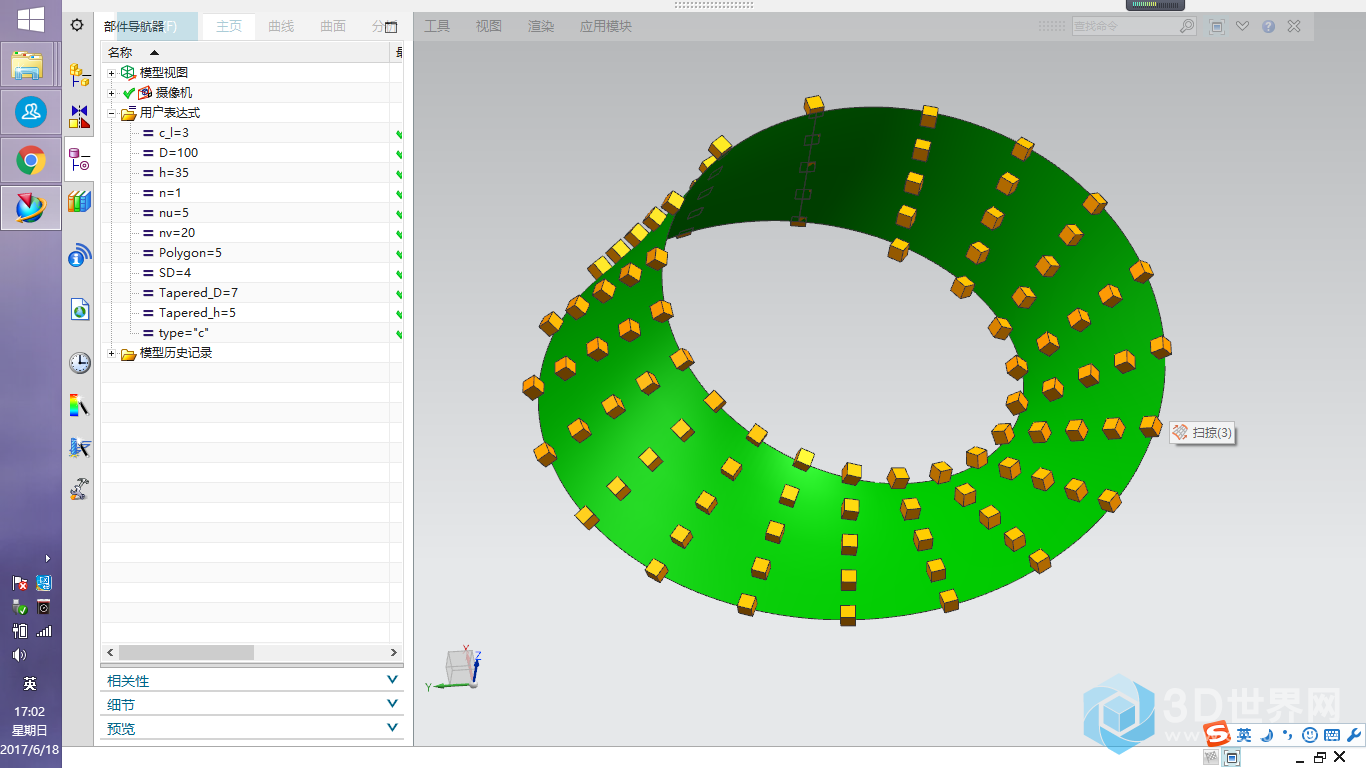
Task: Open the HD3D tools info icon
Action: pyautogui.click(x=79, y=256)
